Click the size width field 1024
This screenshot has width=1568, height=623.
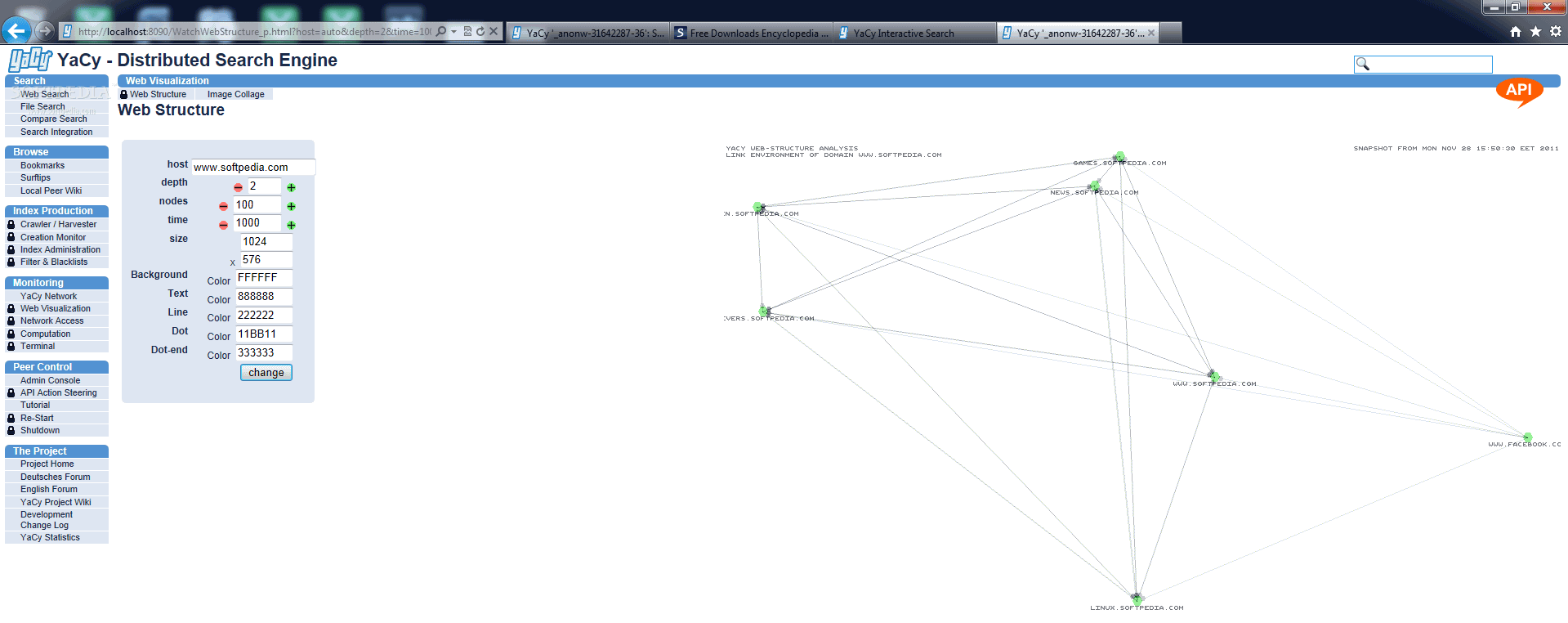(266, 241)
